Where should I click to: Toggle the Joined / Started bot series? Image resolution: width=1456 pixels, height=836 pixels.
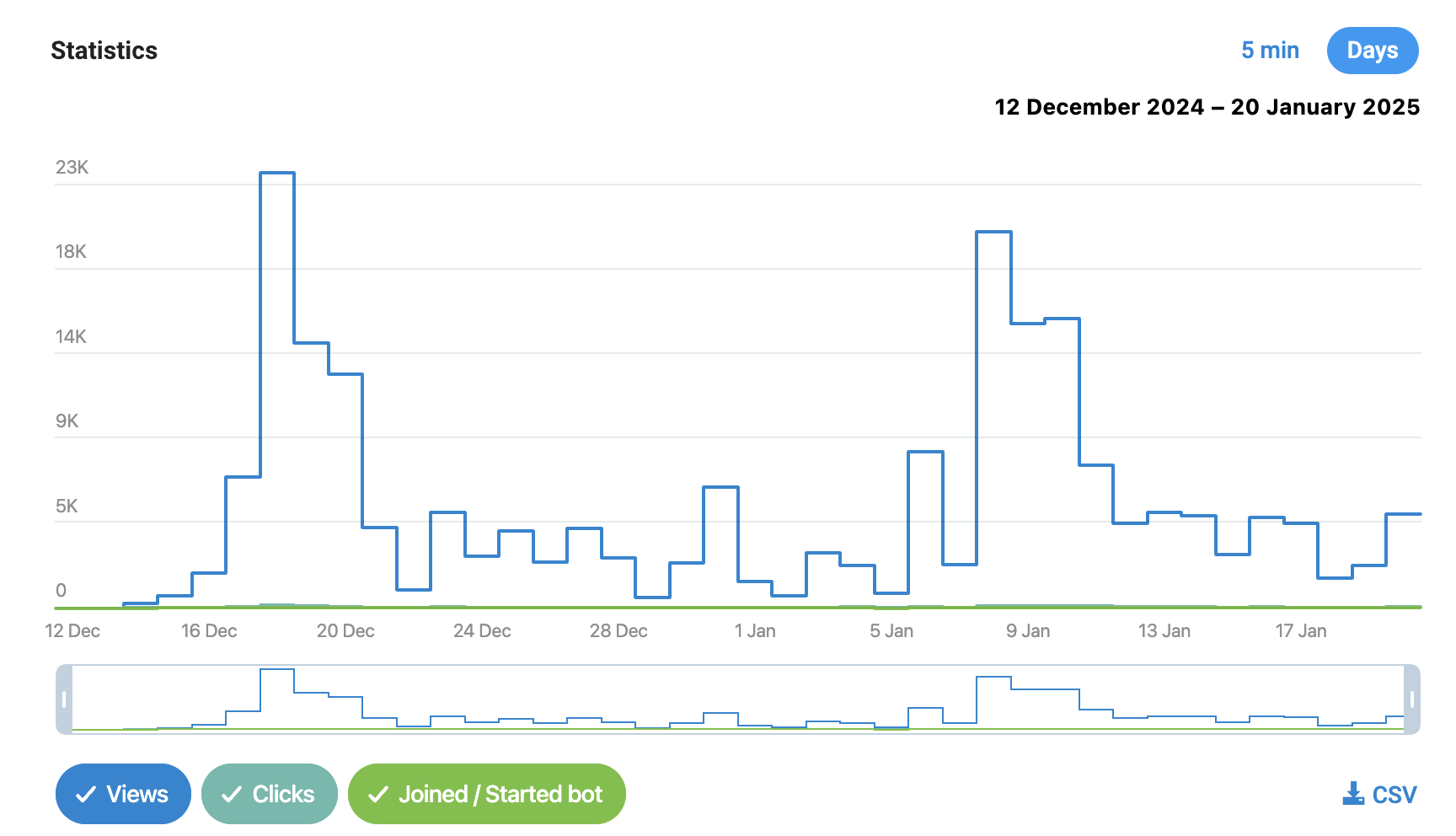tap(487, 794)
